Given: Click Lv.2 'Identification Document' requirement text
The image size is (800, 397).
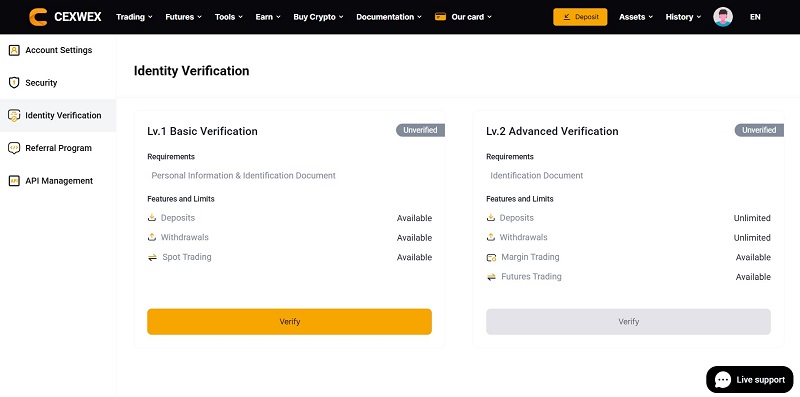Looking at the screenshot, I should [x=537, y=176].
